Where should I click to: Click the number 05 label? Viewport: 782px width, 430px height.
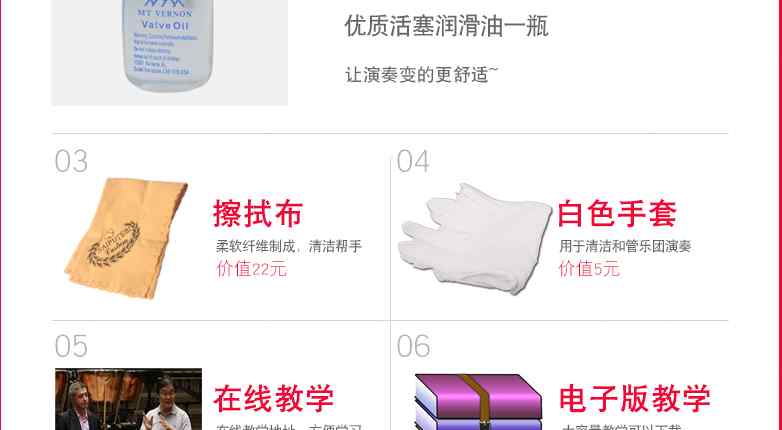point(71,346)
